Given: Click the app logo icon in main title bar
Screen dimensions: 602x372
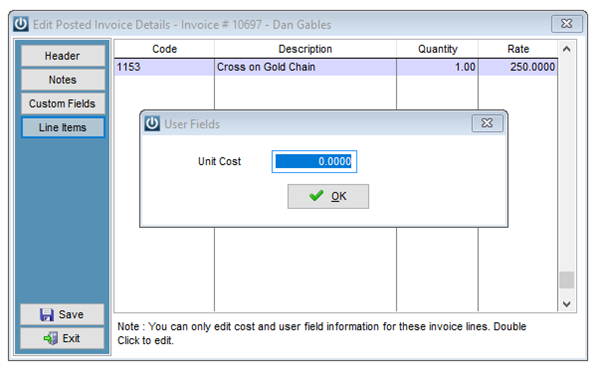Looking at the screenshot, I should tap(21, 24).
